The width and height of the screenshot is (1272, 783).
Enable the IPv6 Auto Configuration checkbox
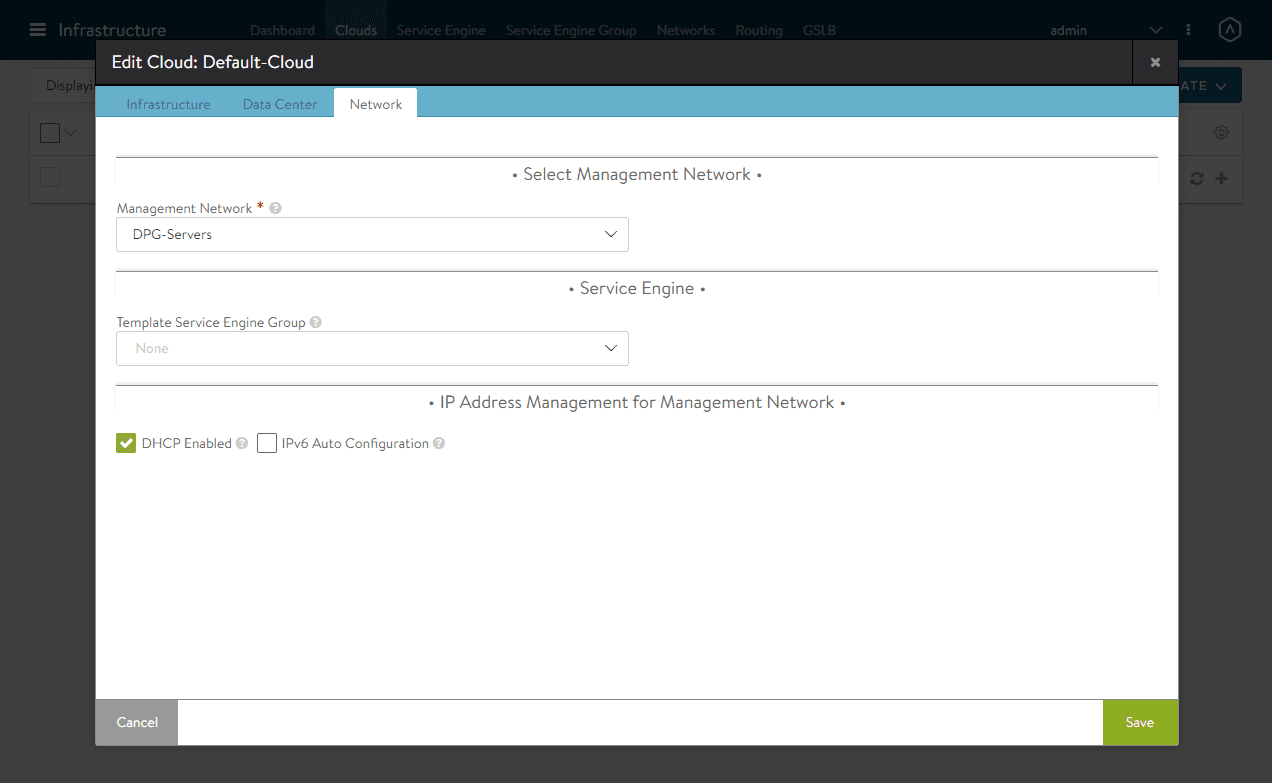pos(267,443)
